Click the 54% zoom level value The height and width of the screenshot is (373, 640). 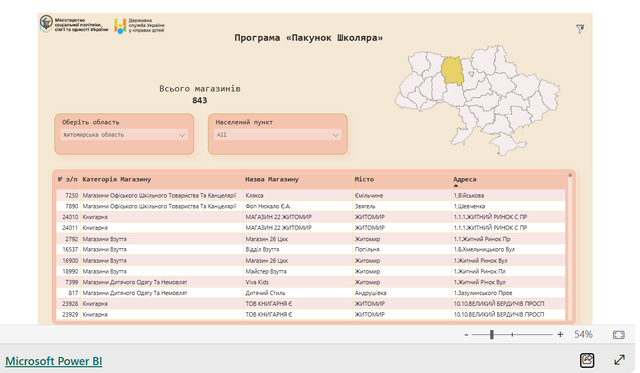coord(583,335)
